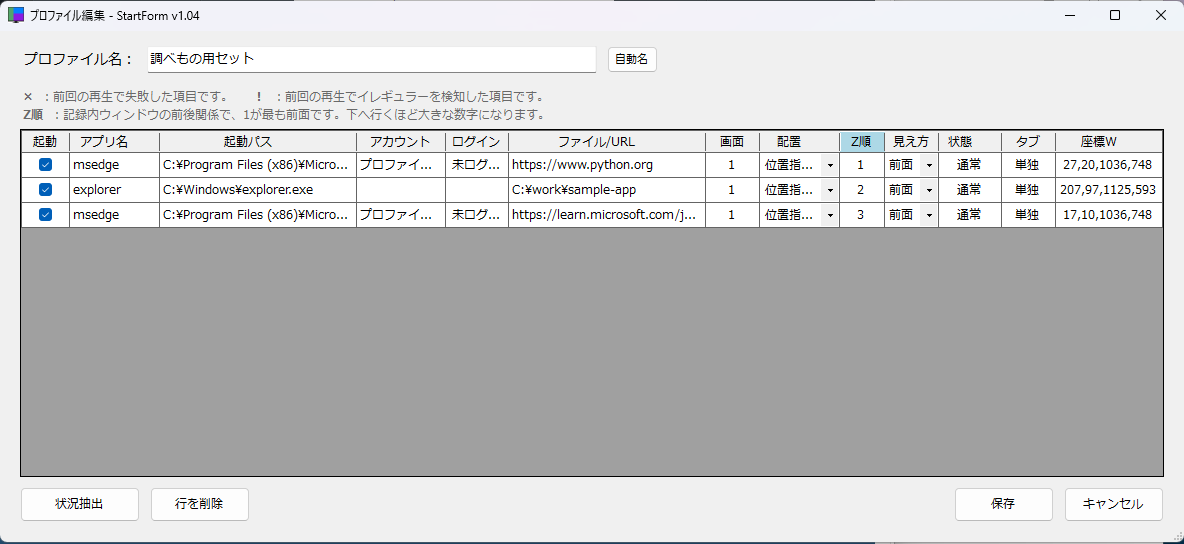Select the C:¥work¥sample-app cell
This screenshot has height=544, width=1184.
pos(607,190)
